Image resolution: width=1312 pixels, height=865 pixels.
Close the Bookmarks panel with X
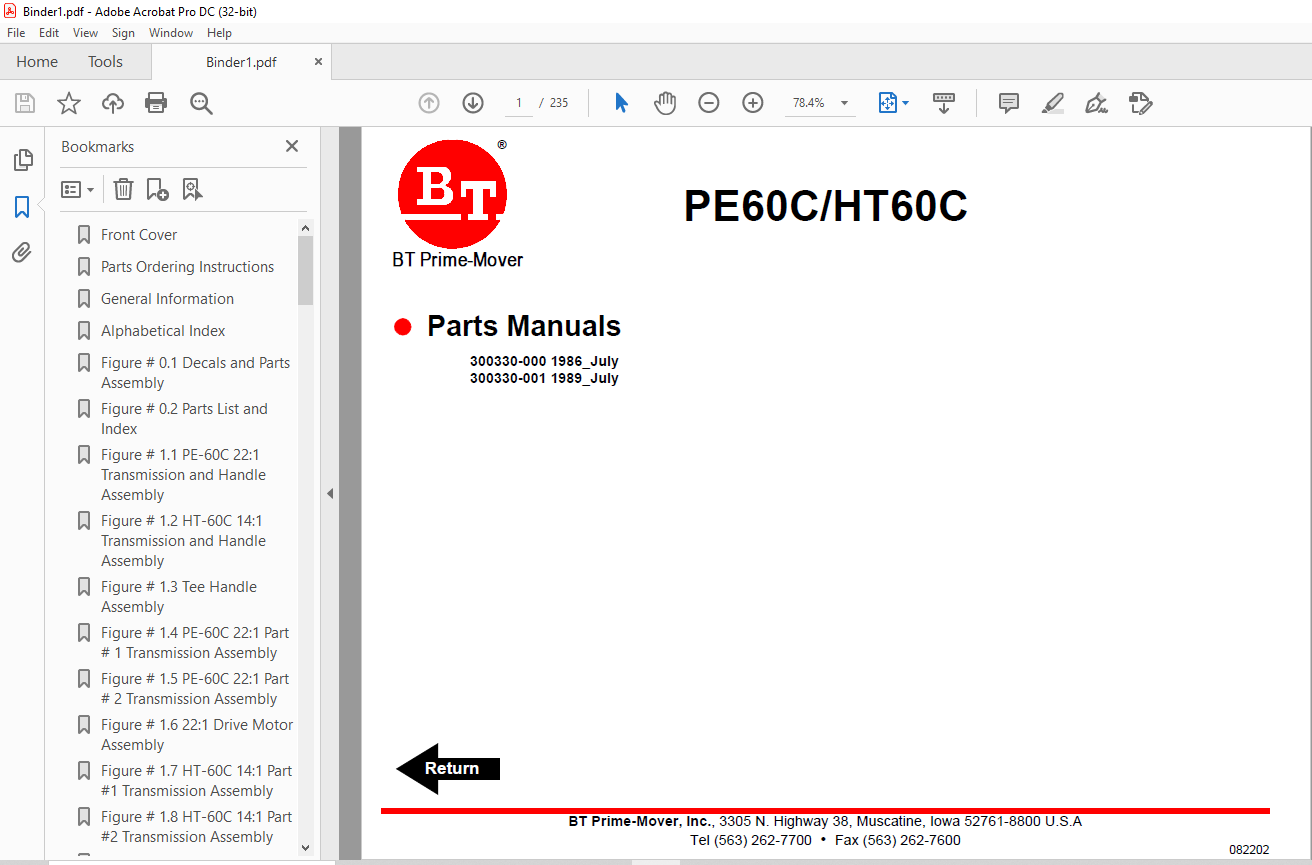292,146
